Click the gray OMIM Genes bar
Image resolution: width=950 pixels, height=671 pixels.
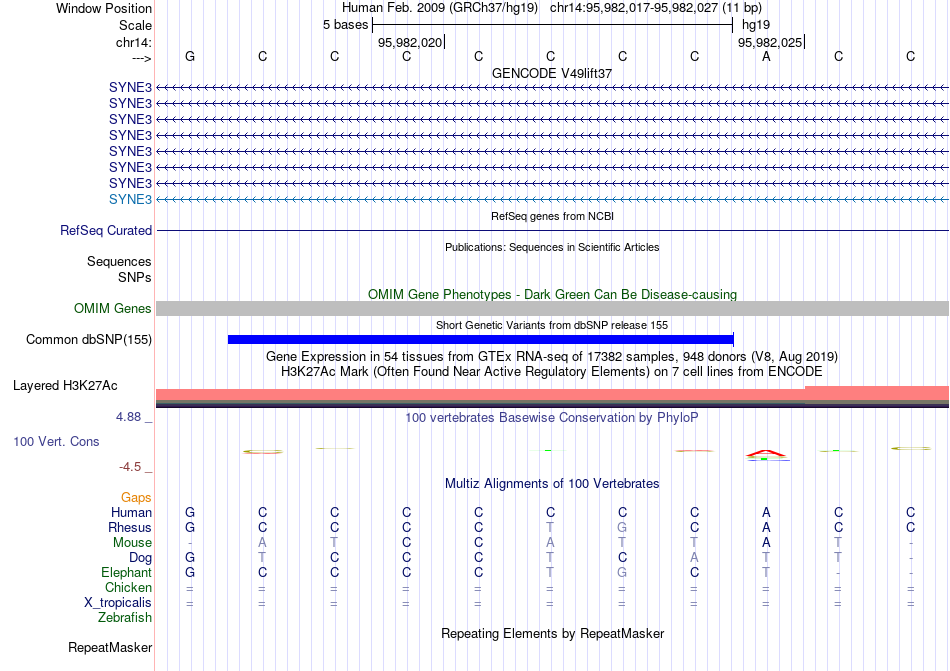tap(552, 308)
